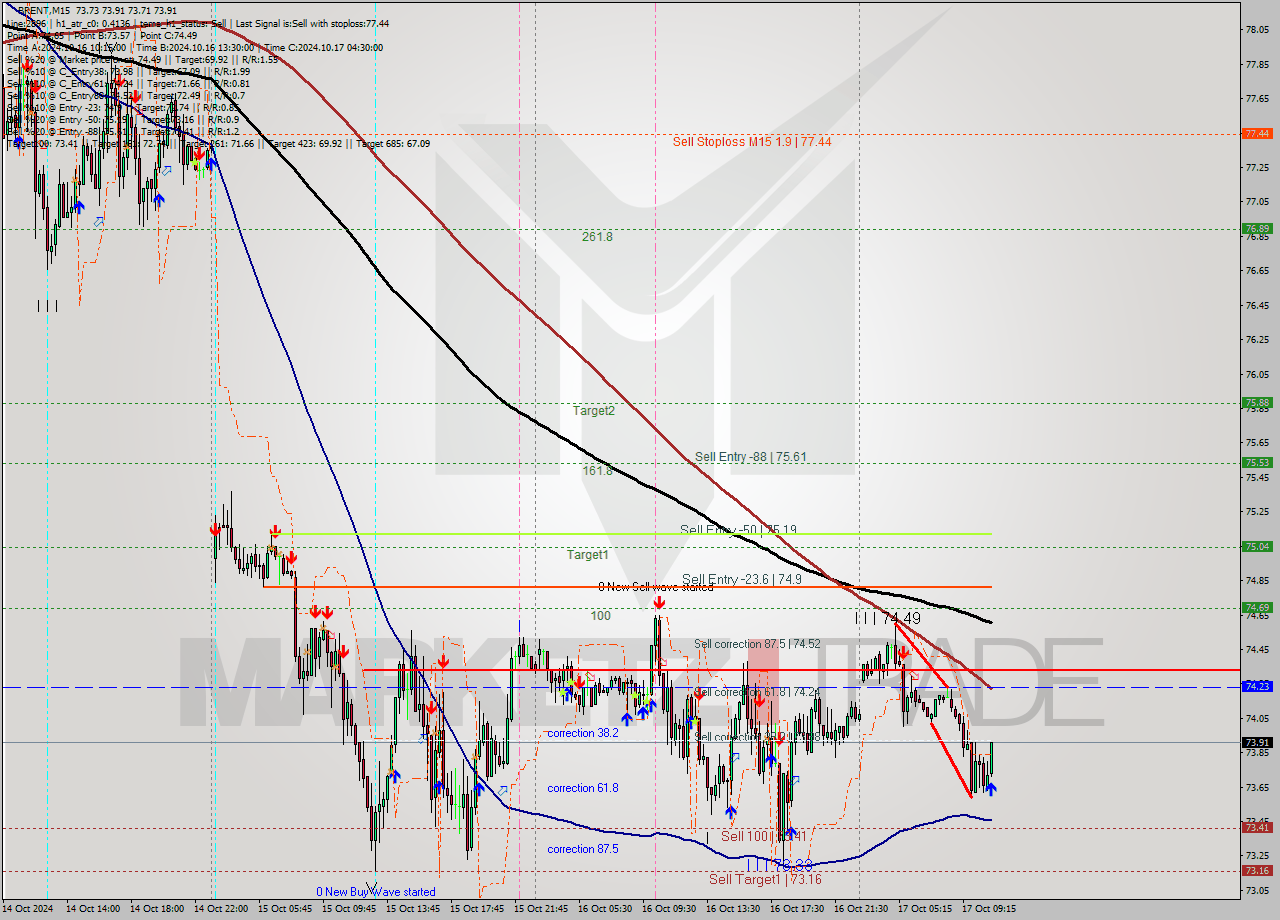Click the '14 Oct 14:00' time axis label
1280x920 pixels.
point(93,909)
